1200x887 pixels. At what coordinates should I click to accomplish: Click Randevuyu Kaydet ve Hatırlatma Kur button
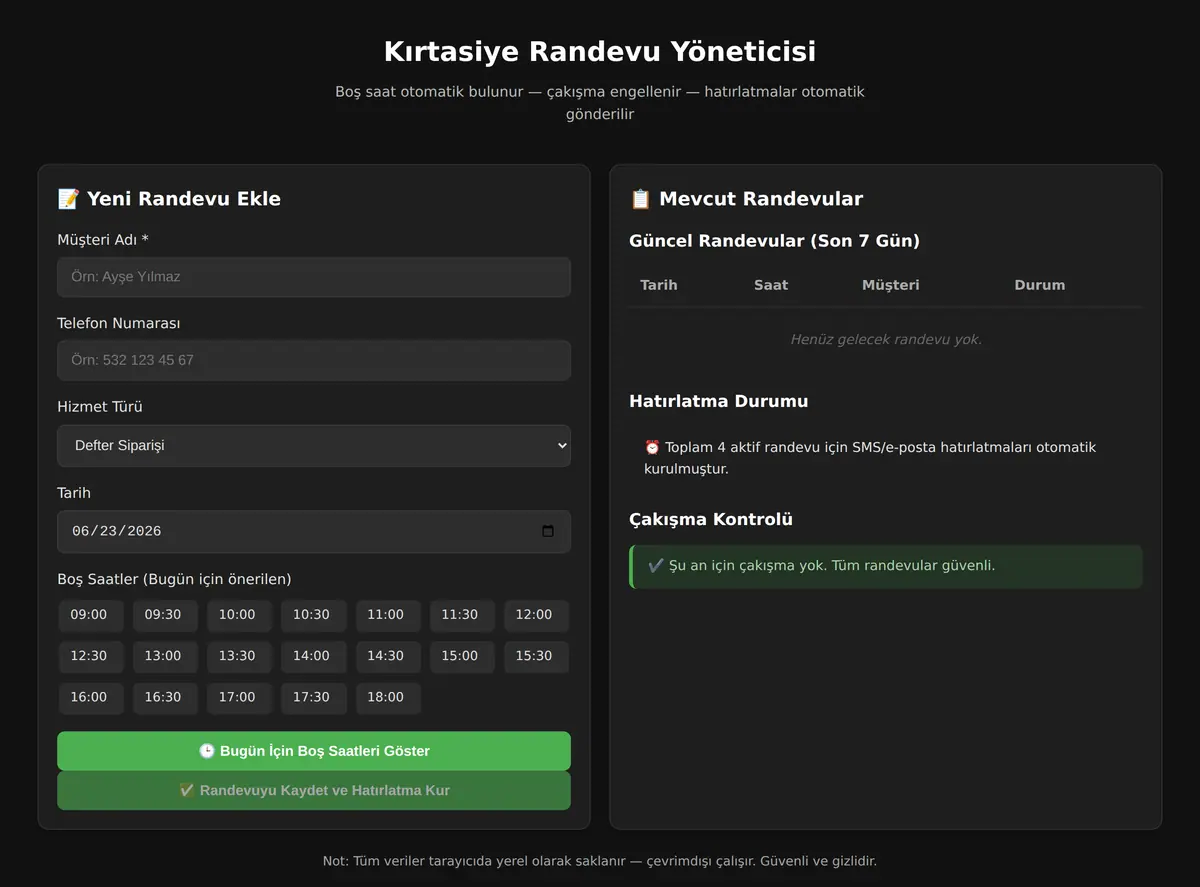click(314, 790)
